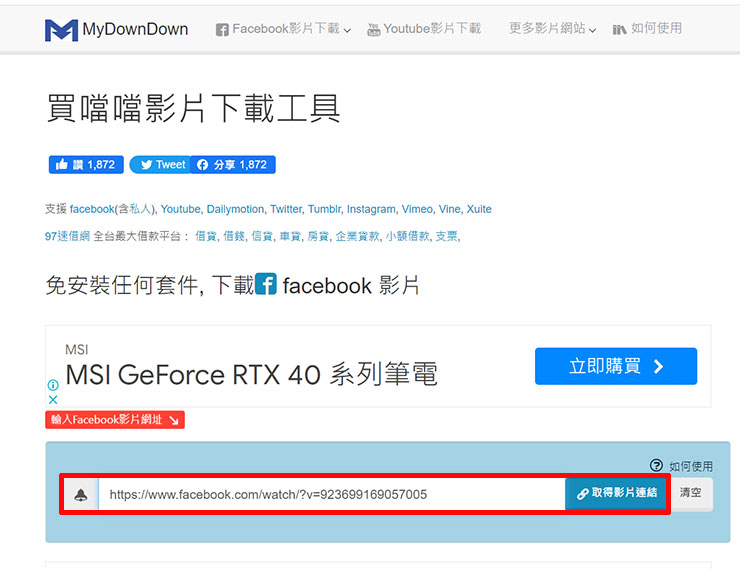Open the Dailymotion supported site link
Screen dimensions: 740x569
(235, 209)
